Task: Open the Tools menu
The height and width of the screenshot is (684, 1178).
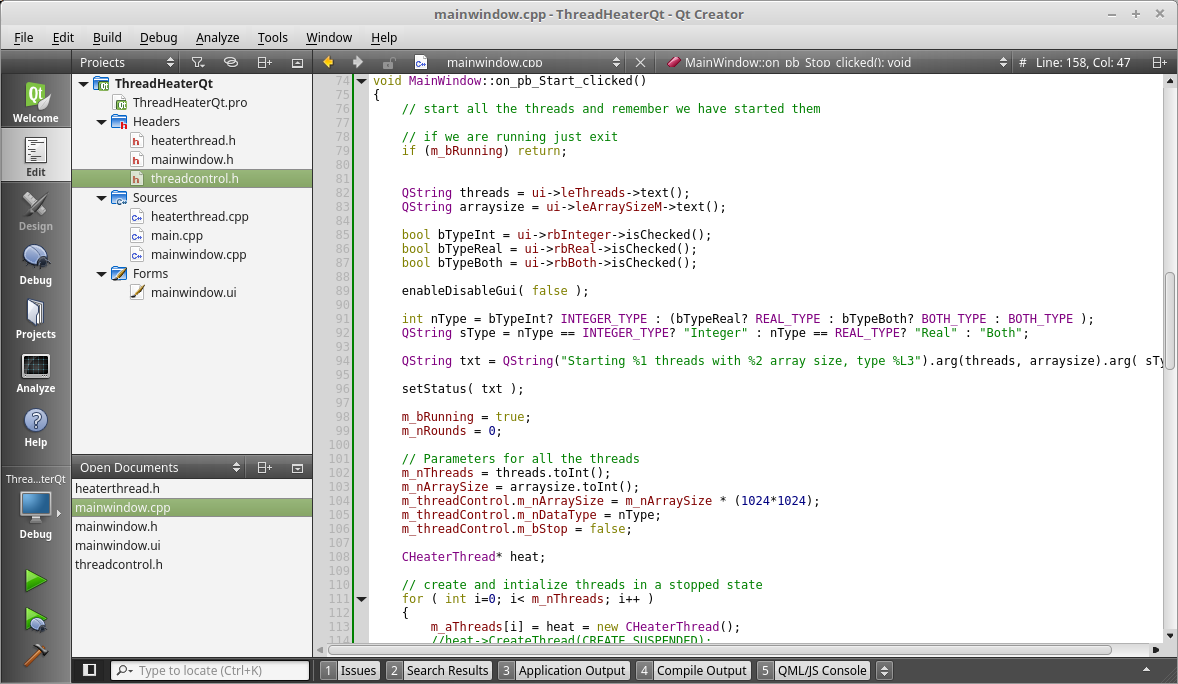Action: pos(272,37)
